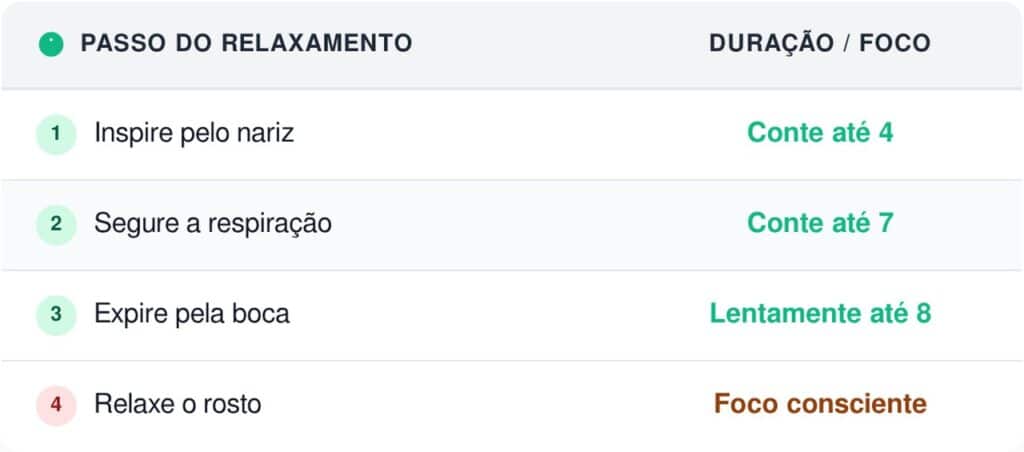Click the green dot in the table header
1024x452 pixels.
tap(51, 44)
